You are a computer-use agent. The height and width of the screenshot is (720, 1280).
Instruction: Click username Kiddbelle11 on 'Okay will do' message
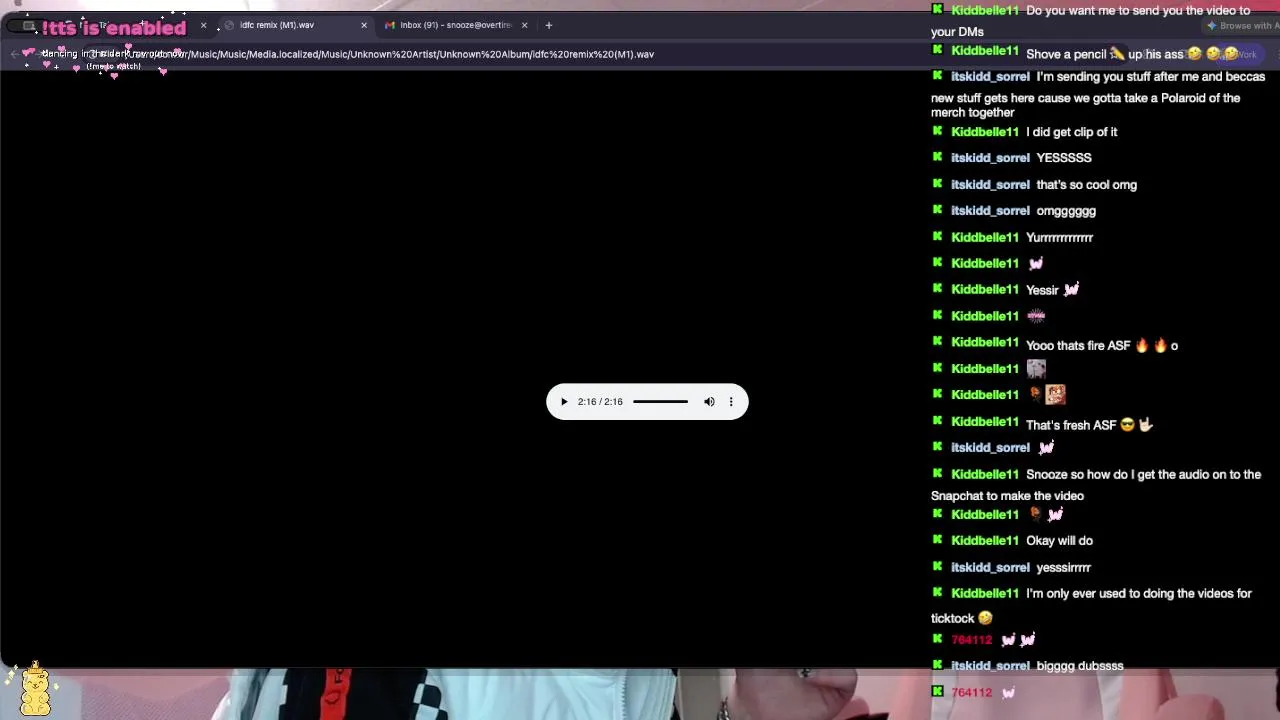(985, 540)
